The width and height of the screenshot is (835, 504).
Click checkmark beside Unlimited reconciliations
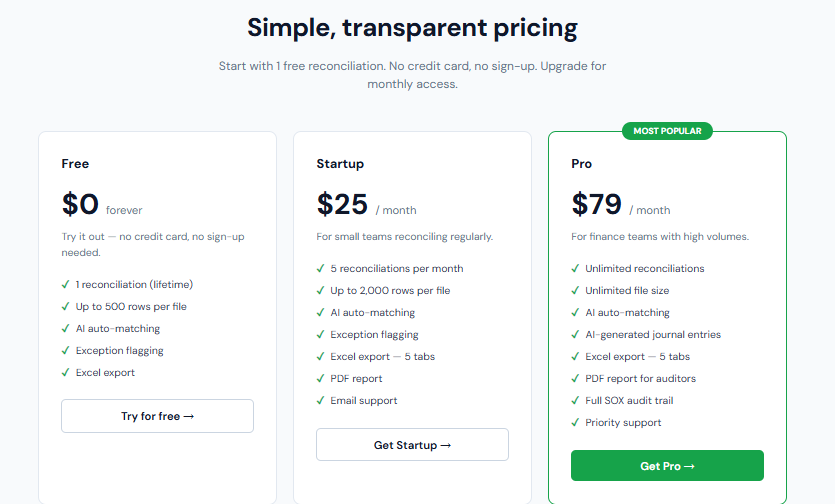click(x=575, y=269)
